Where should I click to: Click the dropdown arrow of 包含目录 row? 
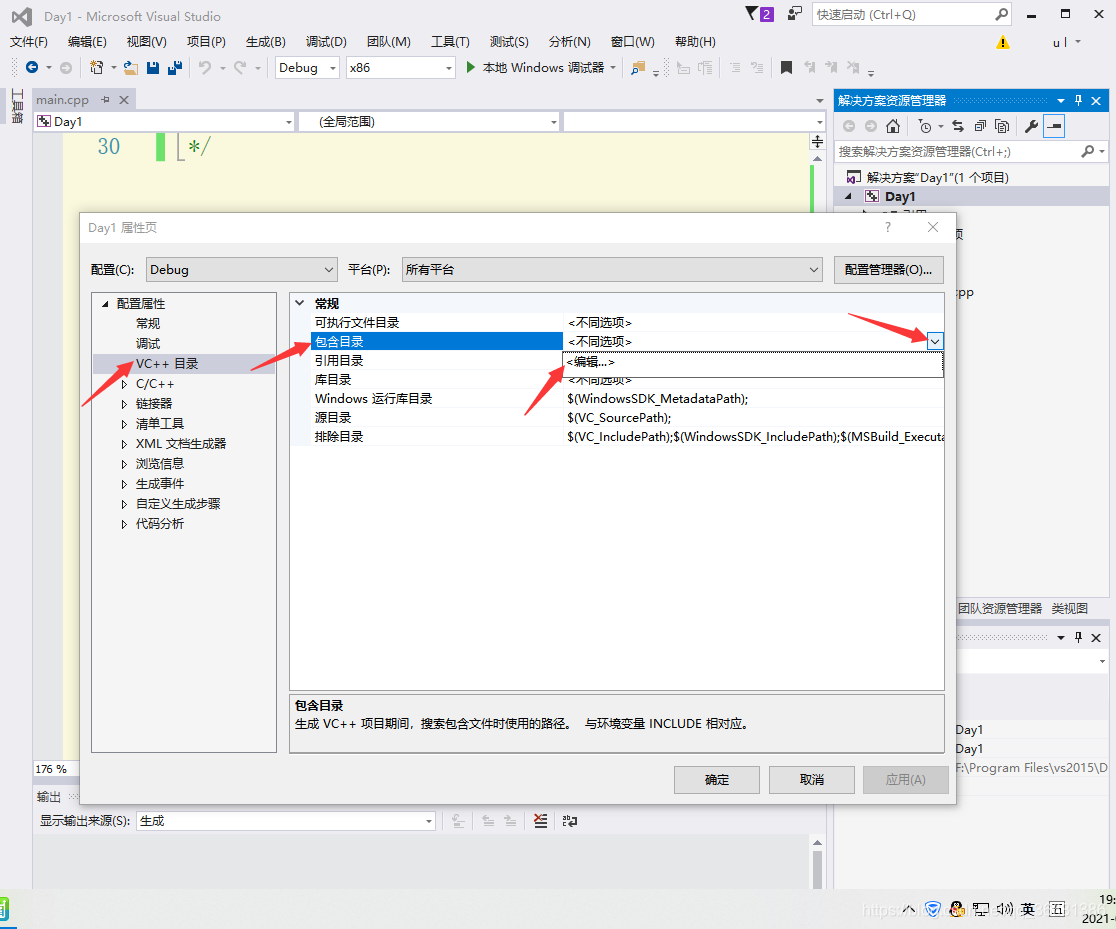935,342
